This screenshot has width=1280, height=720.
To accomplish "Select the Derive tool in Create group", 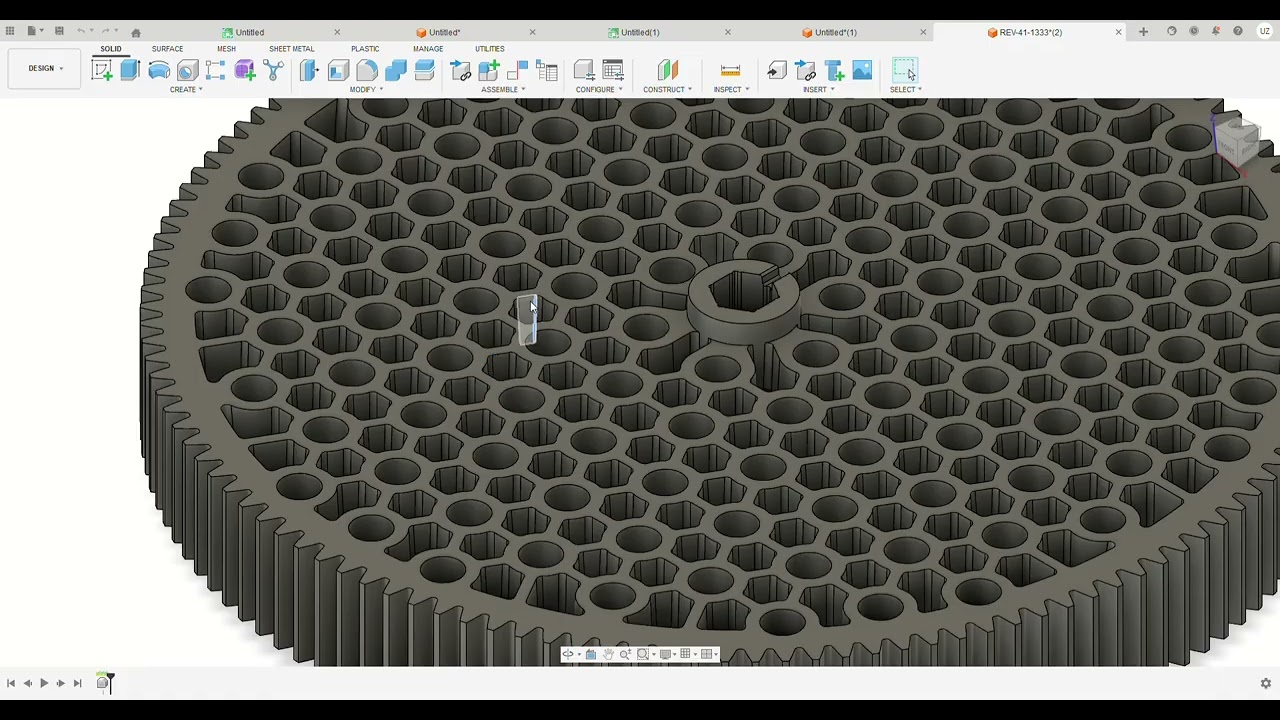I will coord(273,70).
